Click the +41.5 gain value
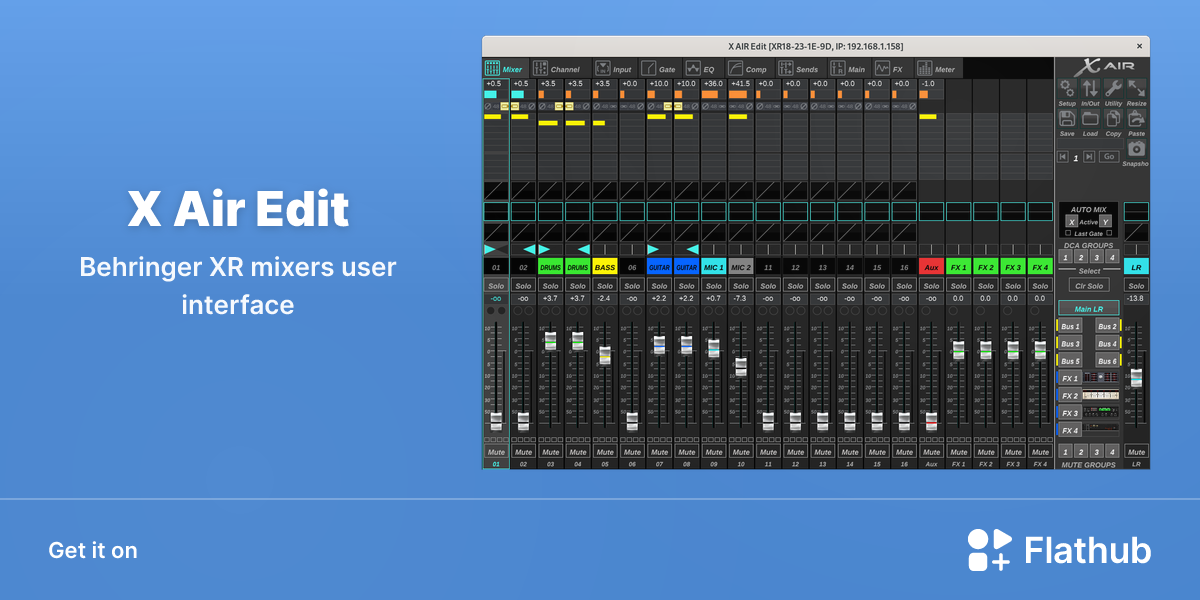Image resolution: width=1200 pixels, height=600 pixels. point(740,84)
